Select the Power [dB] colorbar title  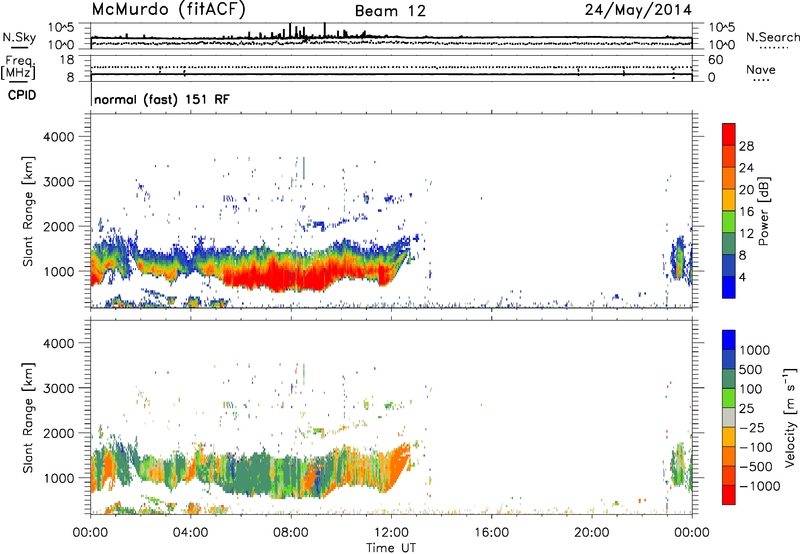tap(764, 211)
